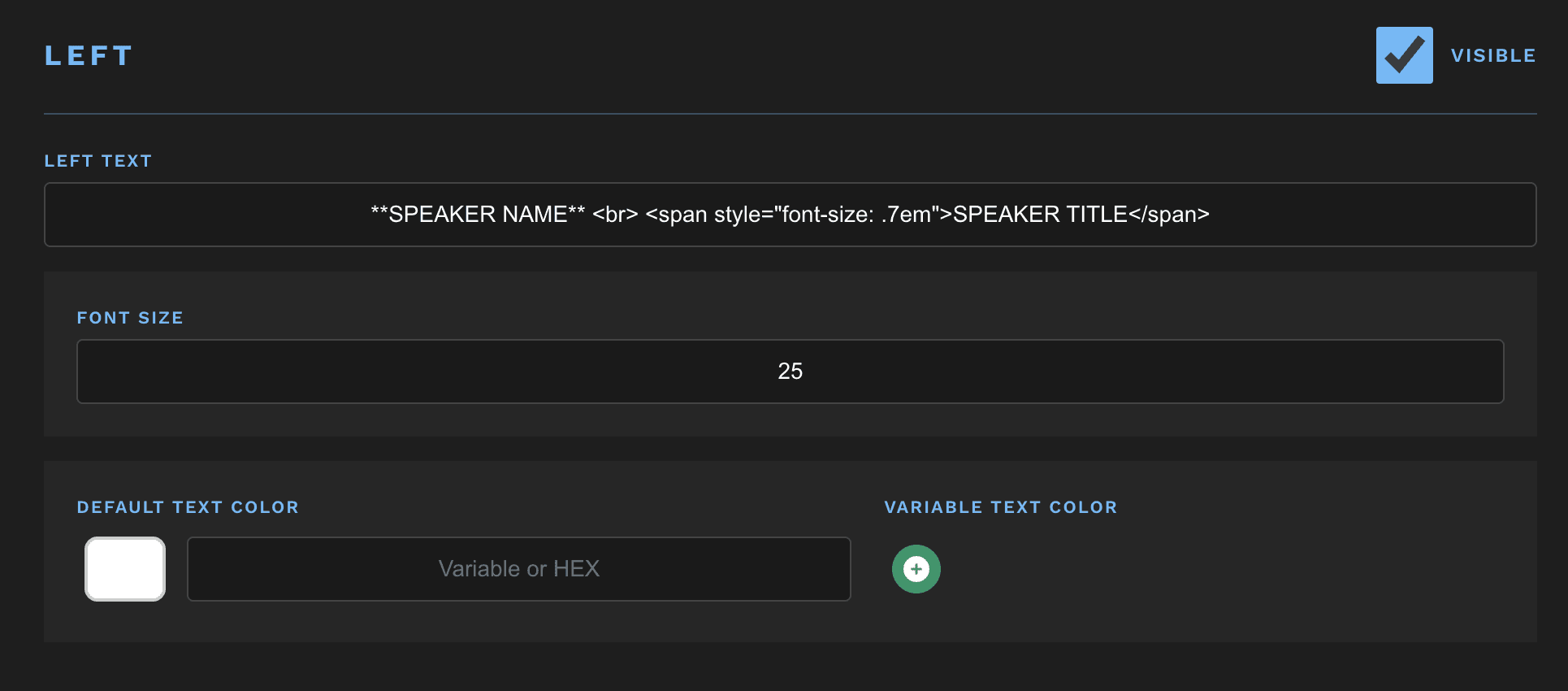Click the FONT SIZE label
The width and height of the screenshot is (1568, 691).
pos(130,318)
